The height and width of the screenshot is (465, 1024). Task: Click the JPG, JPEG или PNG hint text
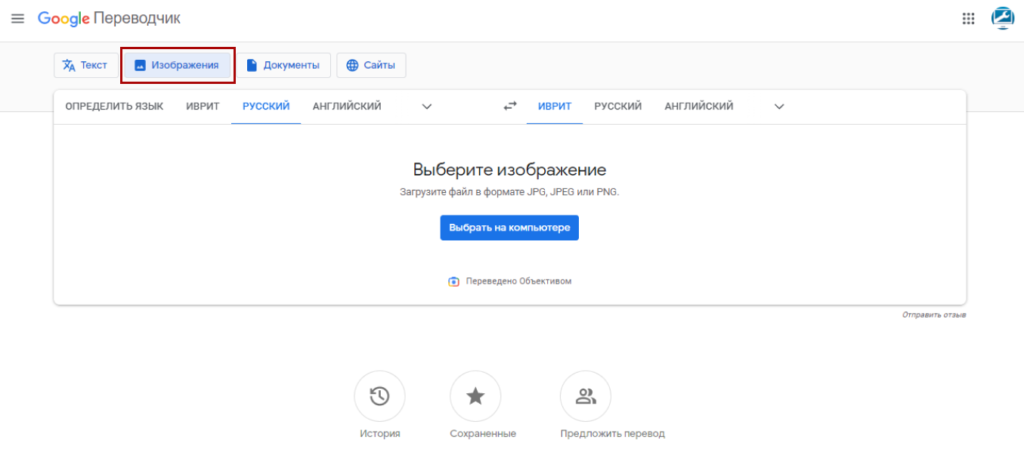coord(509,193)
